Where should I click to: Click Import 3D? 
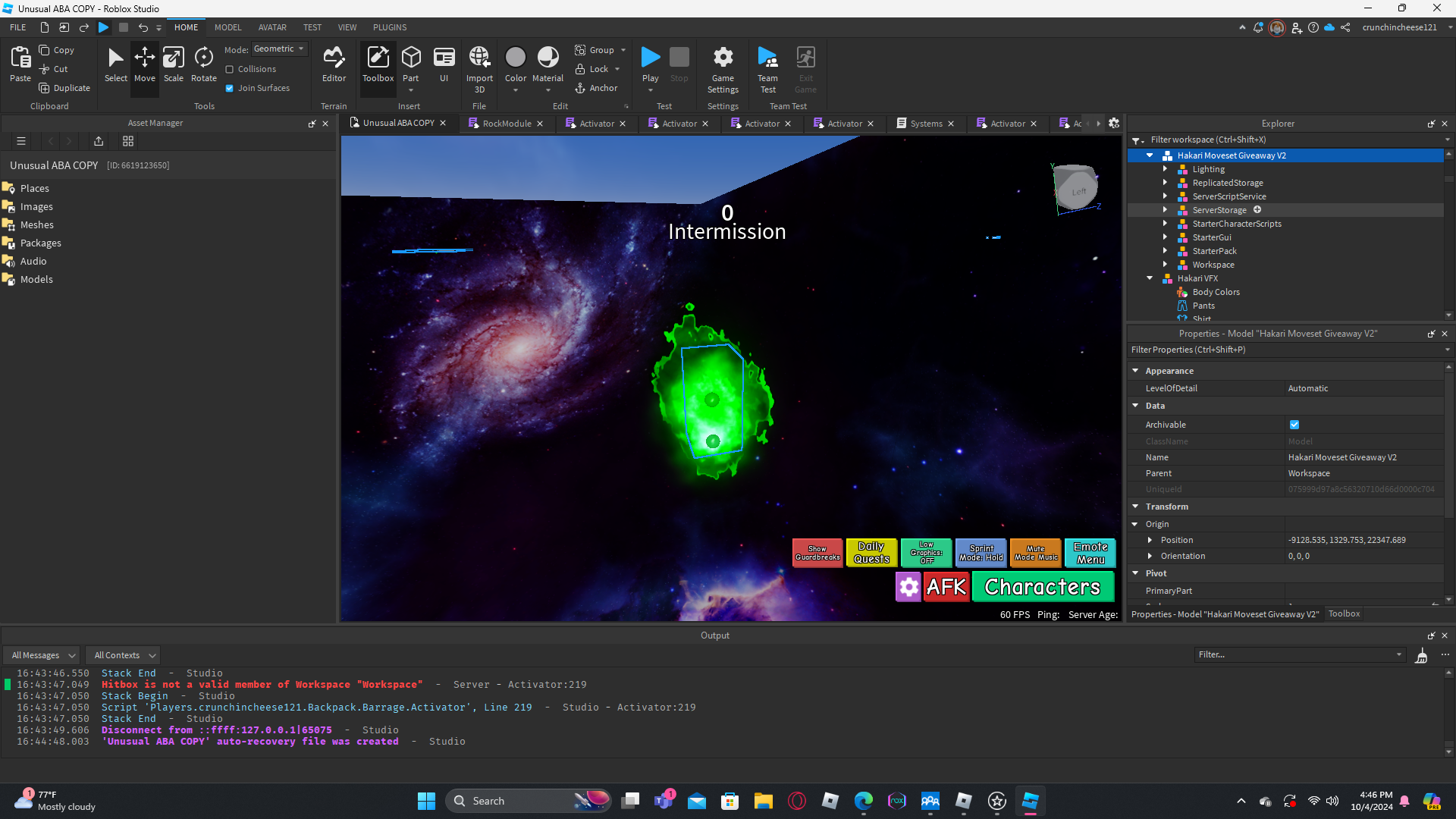(x=479, y=69)
